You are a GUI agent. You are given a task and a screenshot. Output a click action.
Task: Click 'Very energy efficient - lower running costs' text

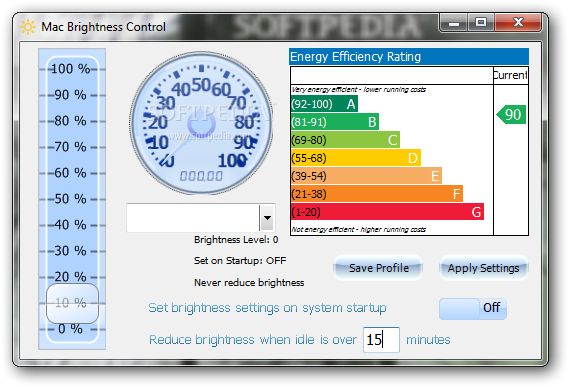(359, 89)
